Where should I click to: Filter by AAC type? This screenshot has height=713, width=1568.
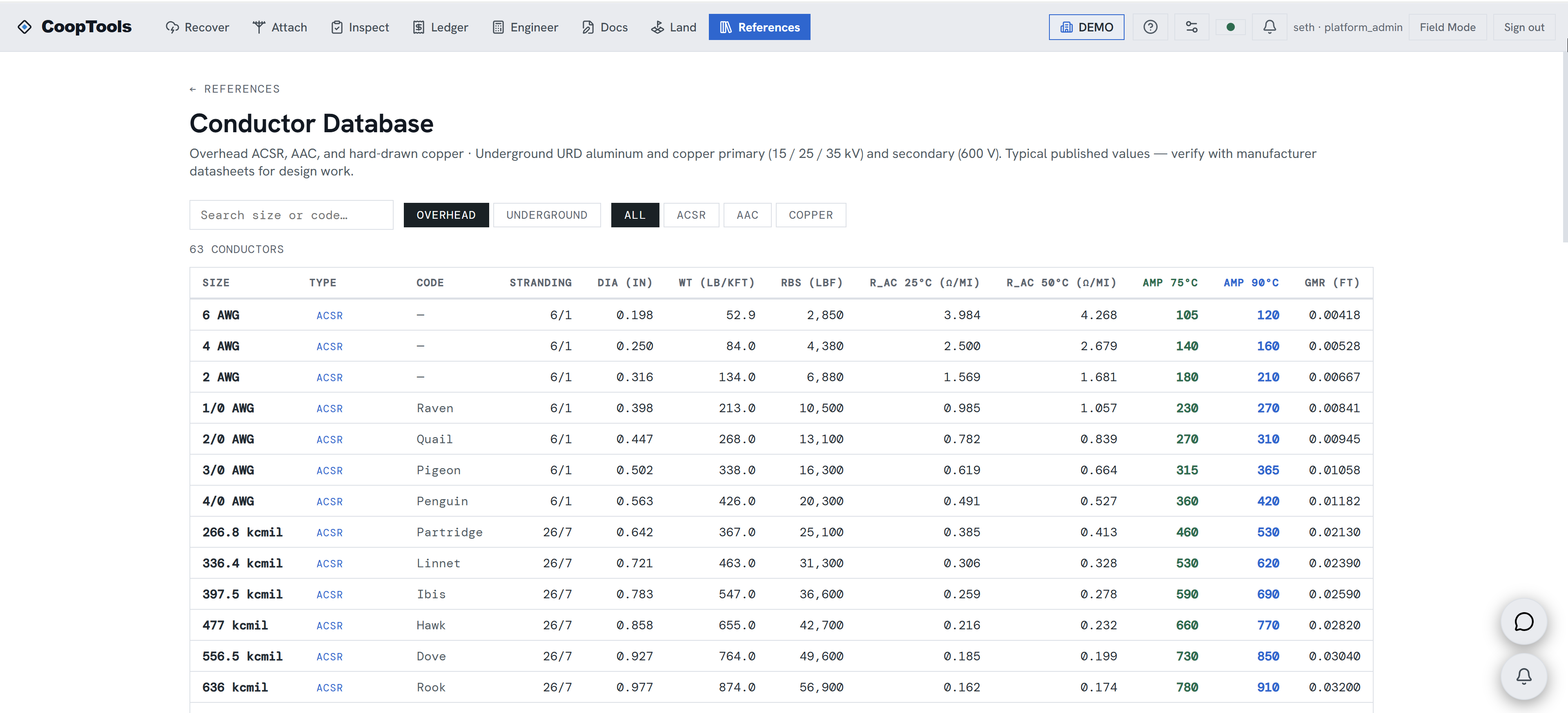click(x=747, y=215)
